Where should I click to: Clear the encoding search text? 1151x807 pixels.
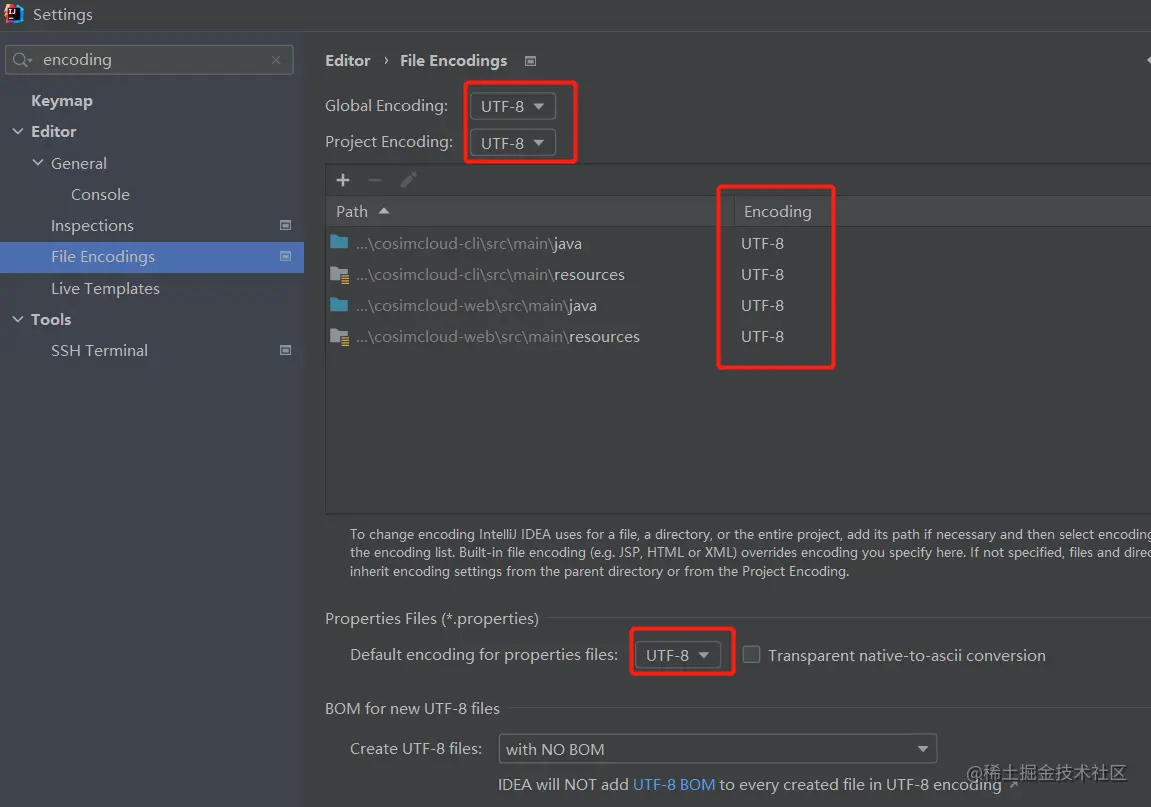276,60
